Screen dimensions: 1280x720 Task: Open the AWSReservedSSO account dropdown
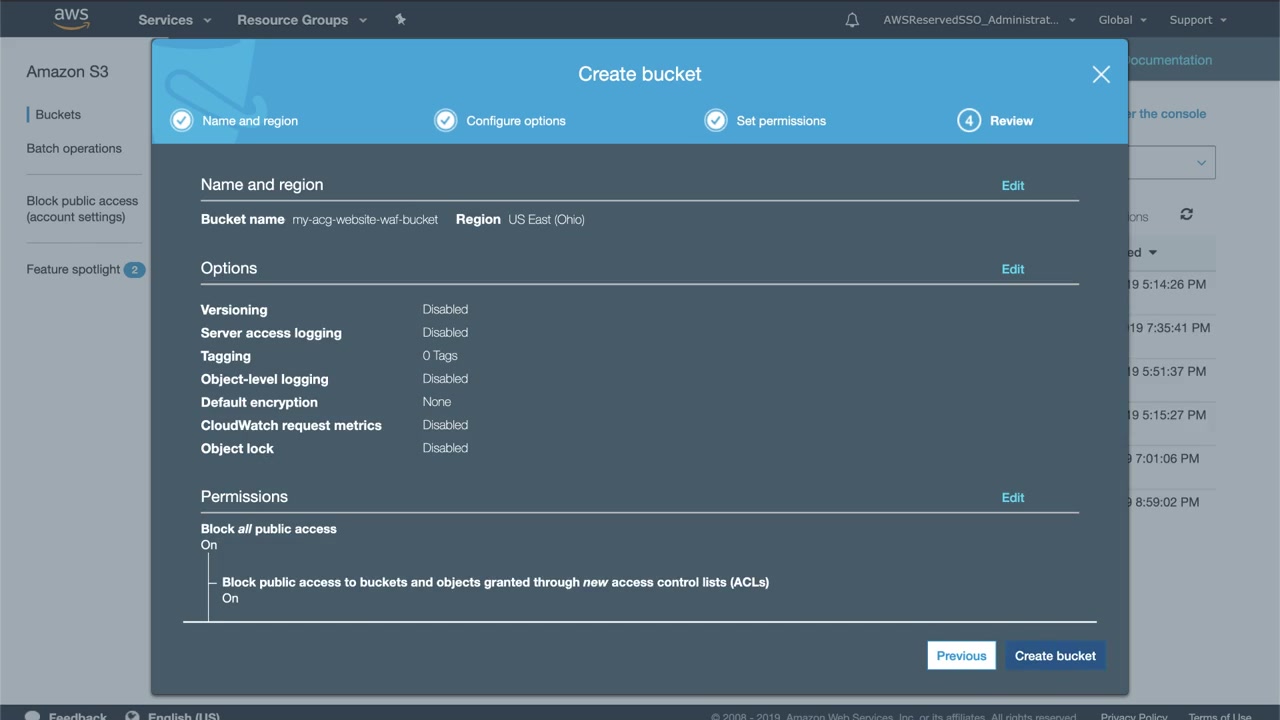(979, 20)
